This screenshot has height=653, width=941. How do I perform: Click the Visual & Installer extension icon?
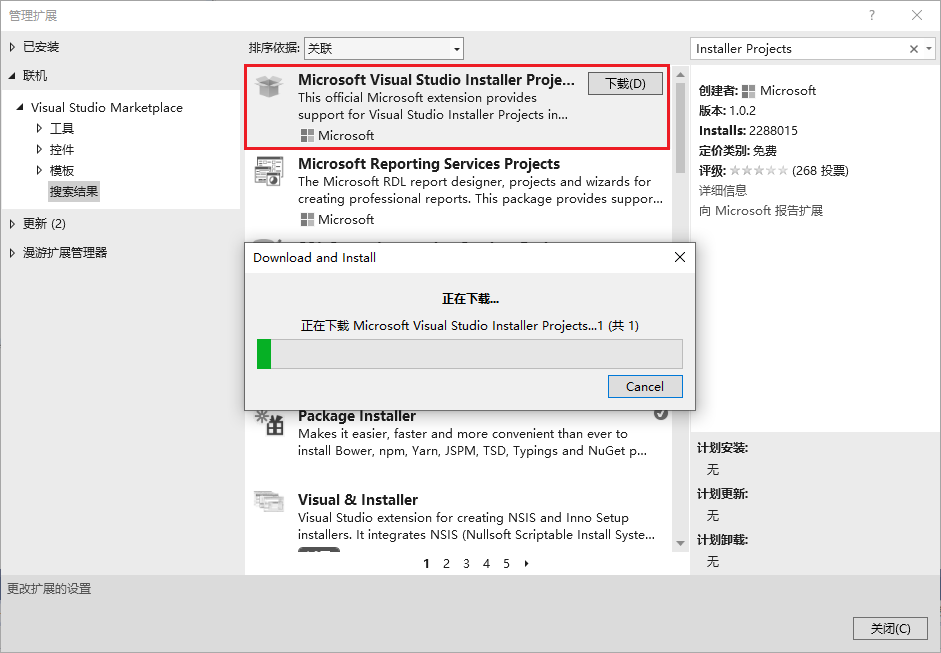point(269,502)
